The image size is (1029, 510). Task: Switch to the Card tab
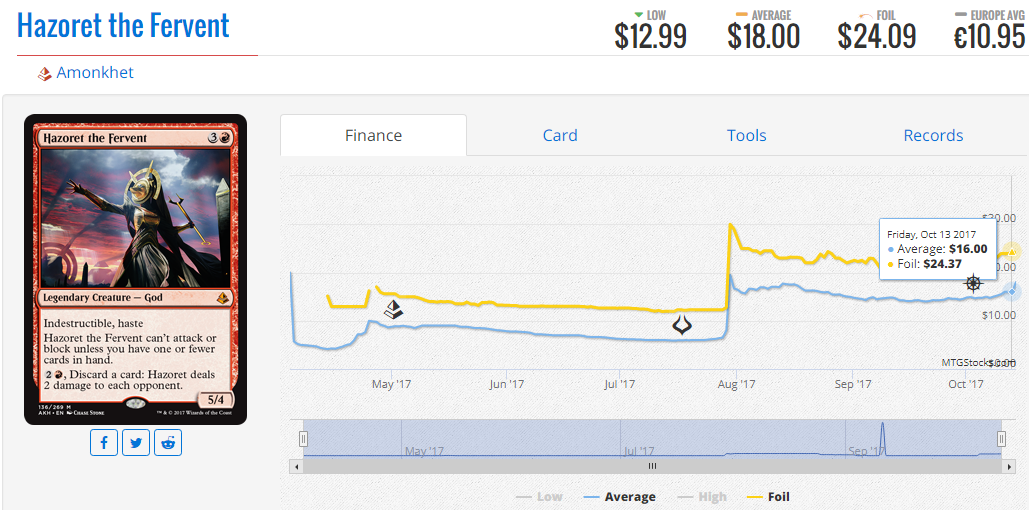tap(560, 136)
